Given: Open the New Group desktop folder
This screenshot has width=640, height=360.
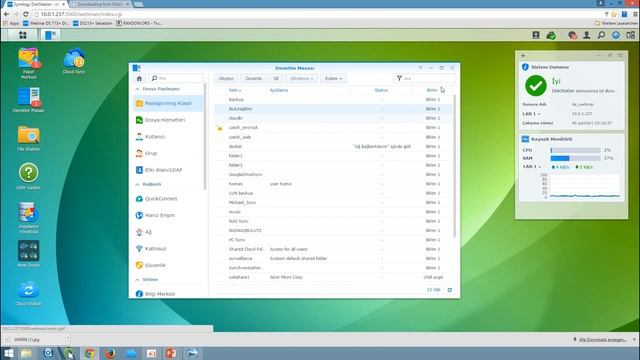Looking at the screenshot, I should [28, 253].
